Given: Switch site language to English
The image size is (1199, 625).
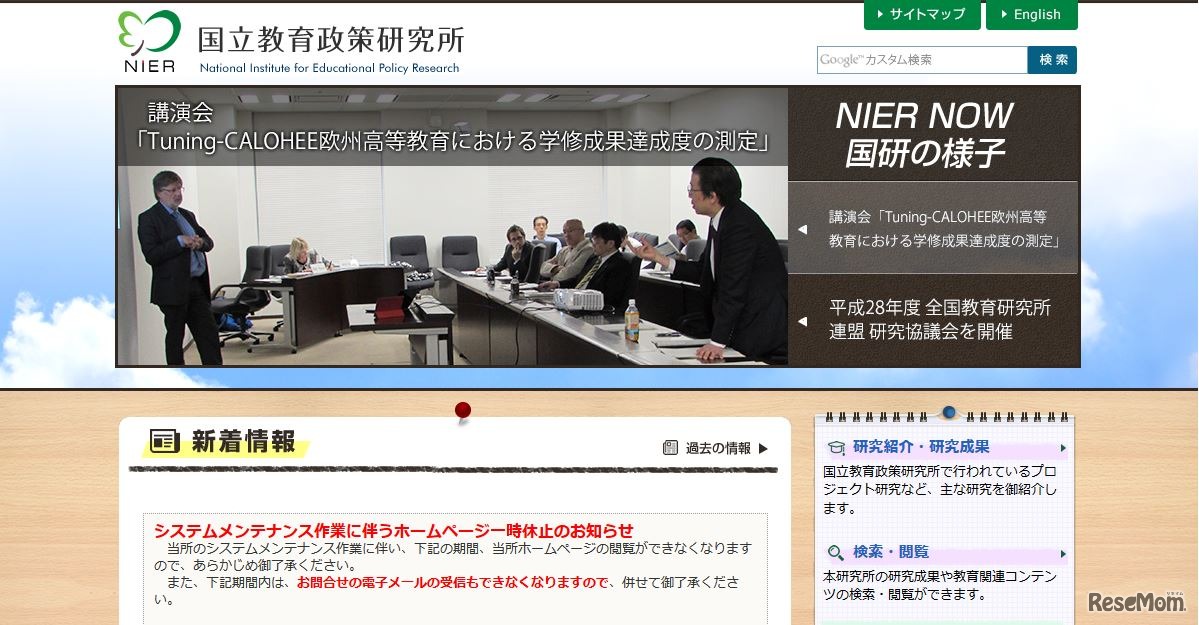Looking at the screenshot, I should click(1031, 15).
